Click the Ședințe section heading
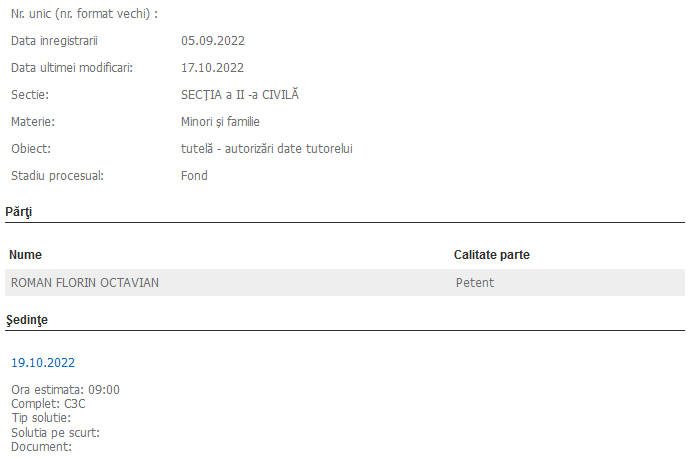The width and height of the screenshot is (691, 459). (27, 320)
